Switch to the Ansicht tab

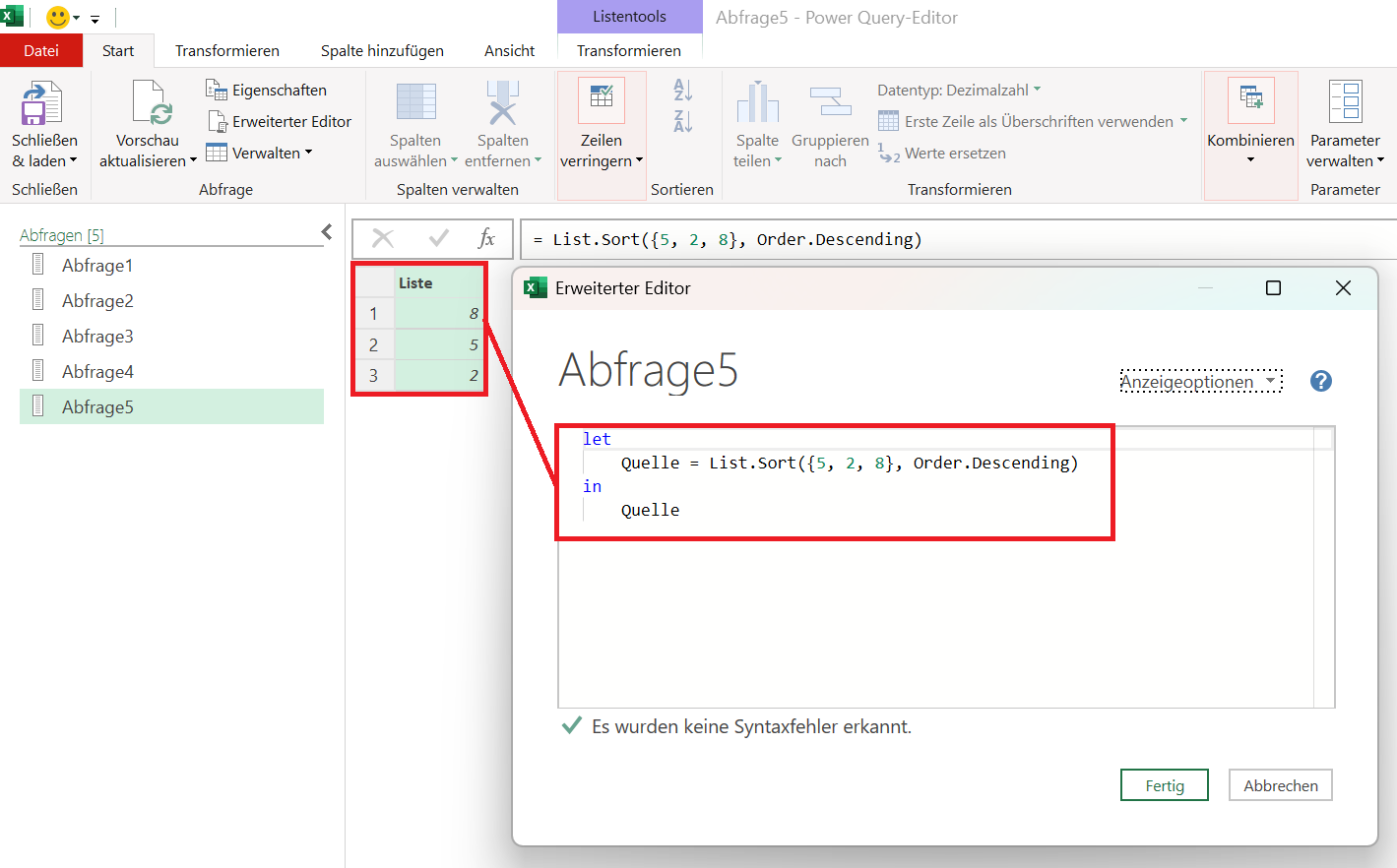pos(510,50)
